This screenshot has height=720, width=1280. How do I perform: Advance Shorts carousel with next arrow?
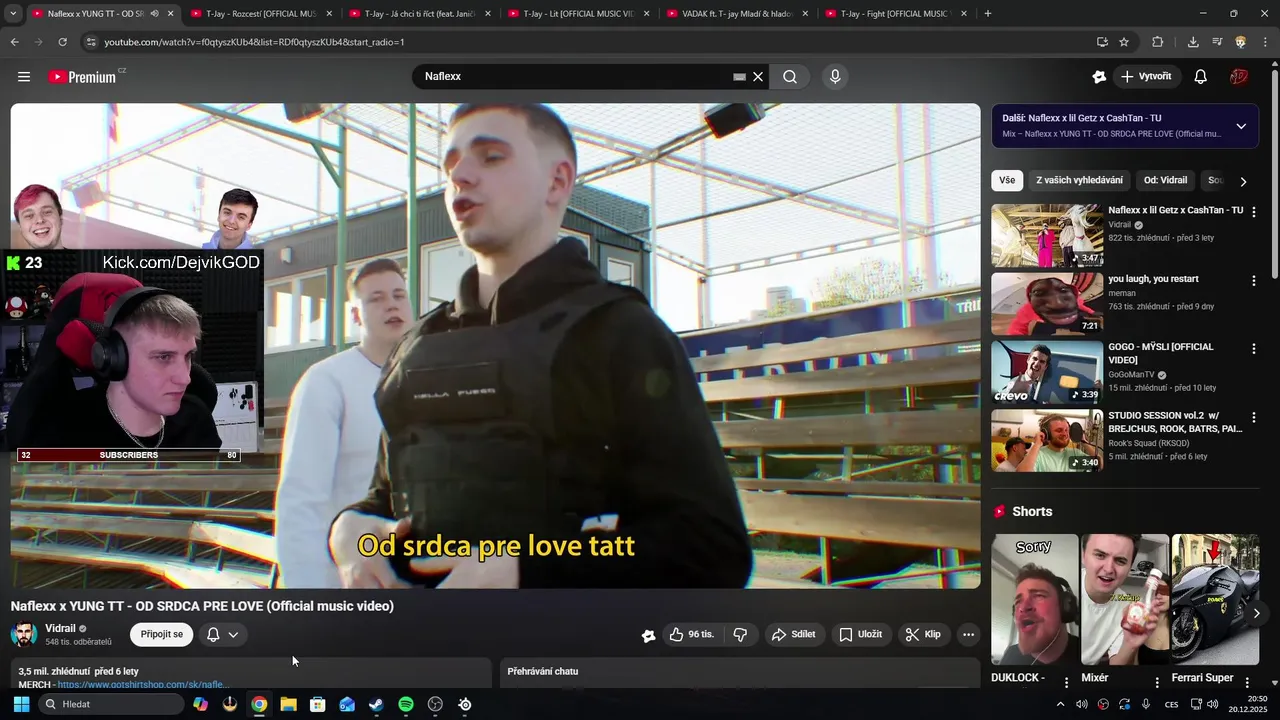(x=1257, y=613)
